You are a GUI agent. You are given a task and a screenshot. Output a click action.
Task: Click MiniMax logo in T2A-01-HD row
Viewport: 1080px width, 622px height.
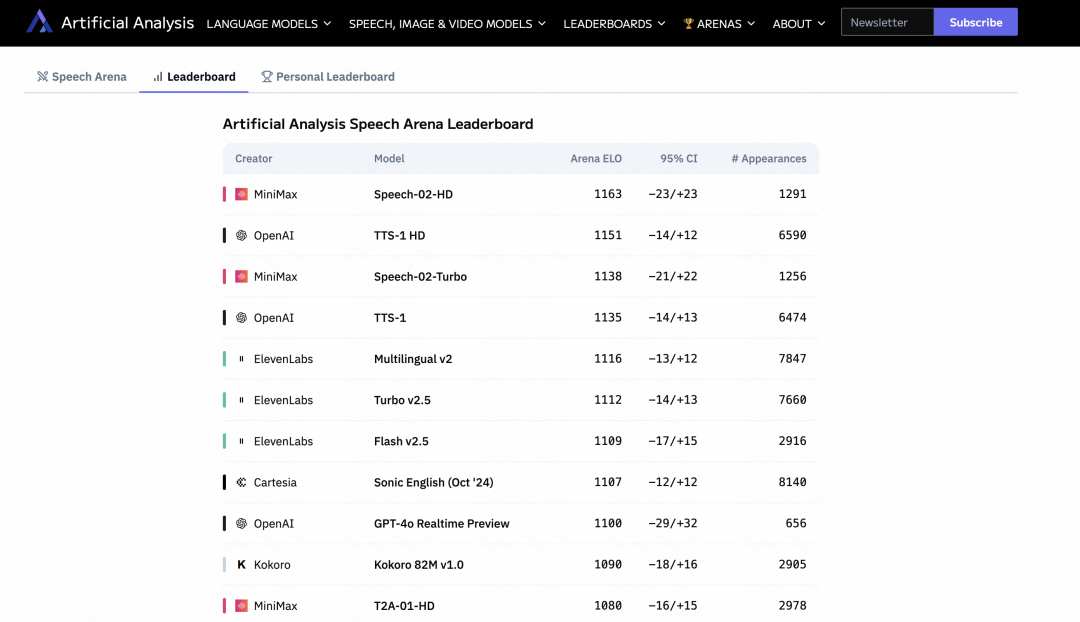241,605
